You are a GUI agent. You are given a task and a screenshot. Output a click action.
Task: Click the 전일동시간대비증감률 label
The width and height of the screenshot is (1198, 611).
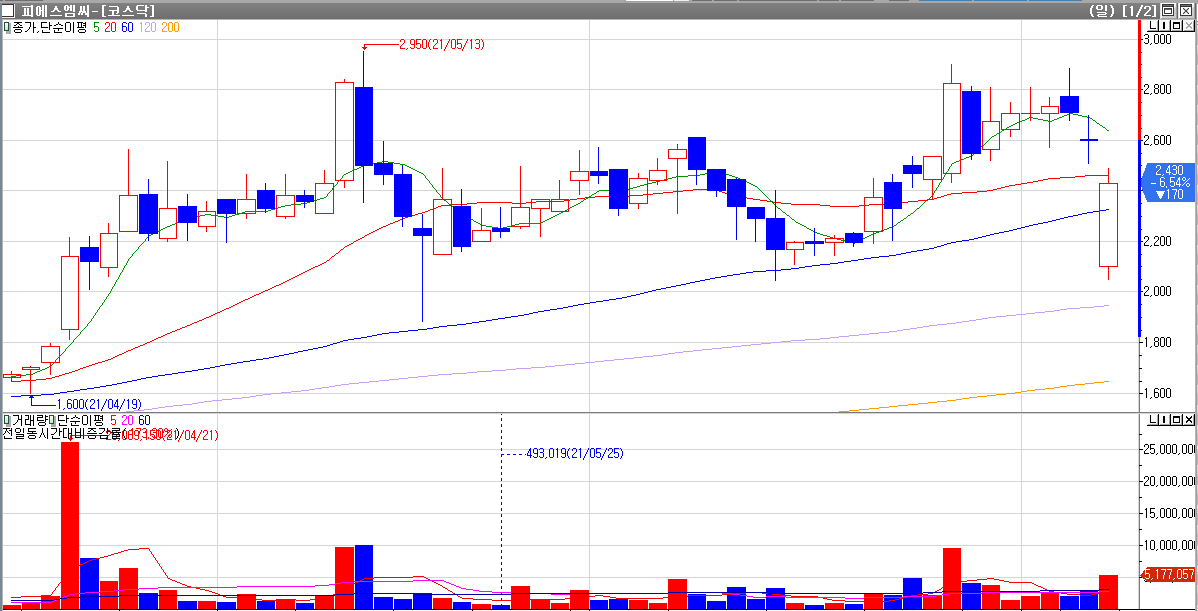click(61, 434)
